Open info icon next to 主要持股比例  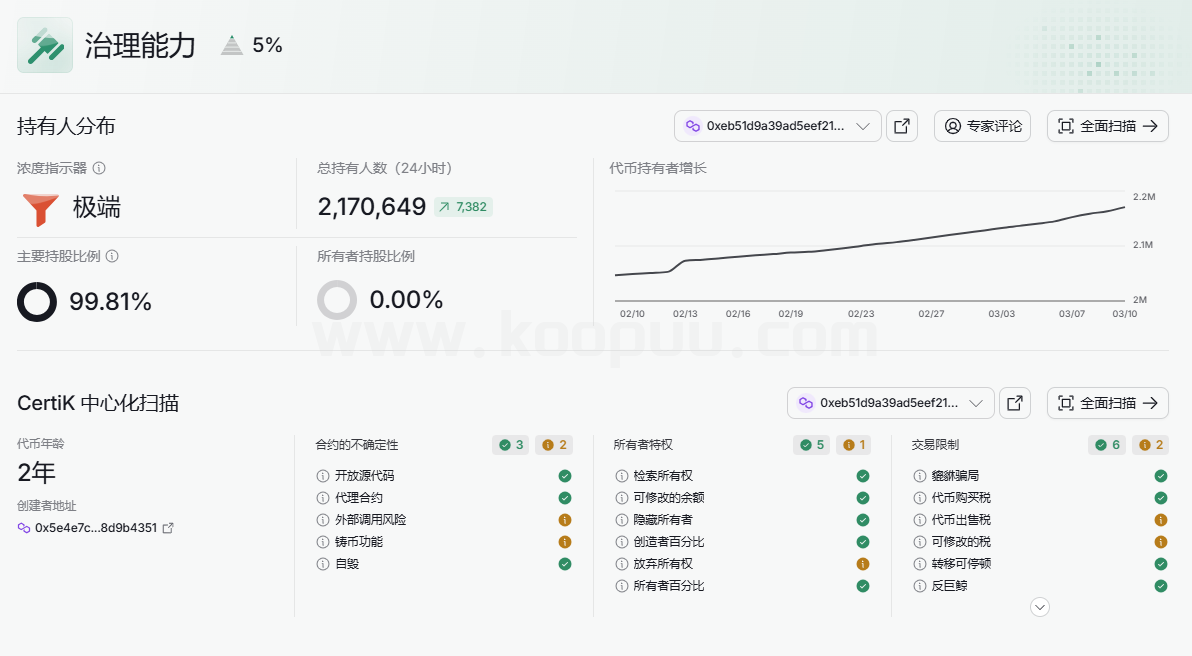[x=112, y=256]
